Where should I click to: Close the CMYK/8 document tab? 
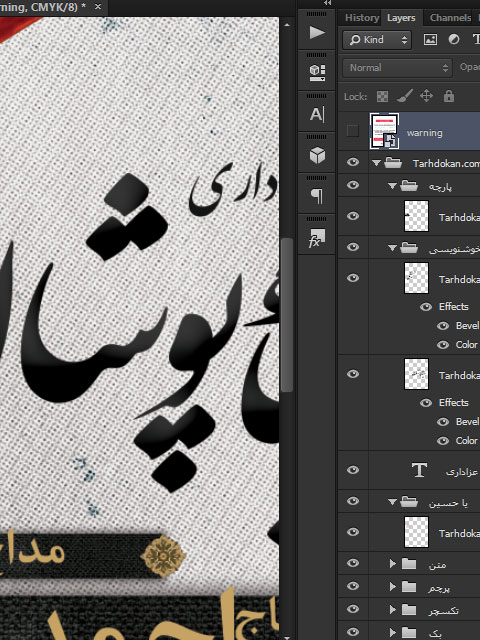98,7
